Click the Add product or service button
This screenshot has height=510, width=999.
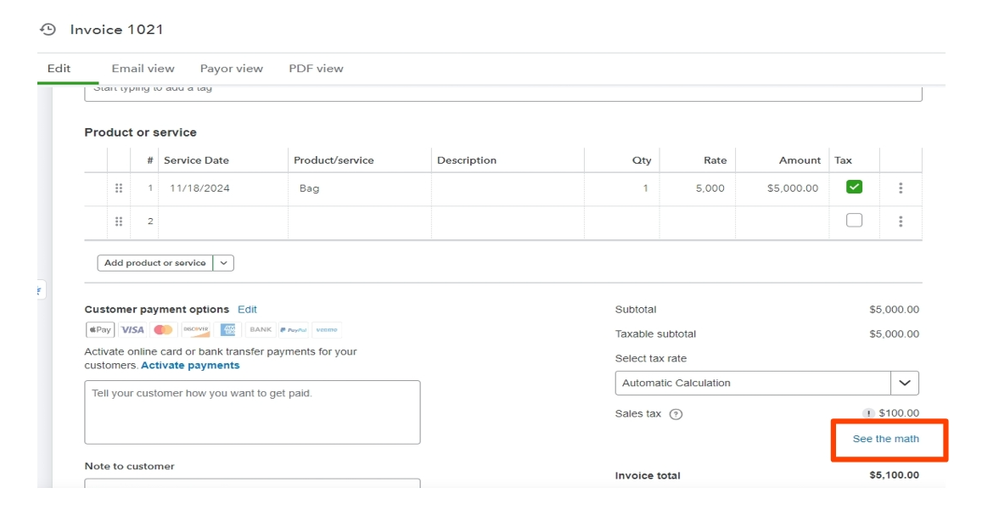(x=155, y=263)
